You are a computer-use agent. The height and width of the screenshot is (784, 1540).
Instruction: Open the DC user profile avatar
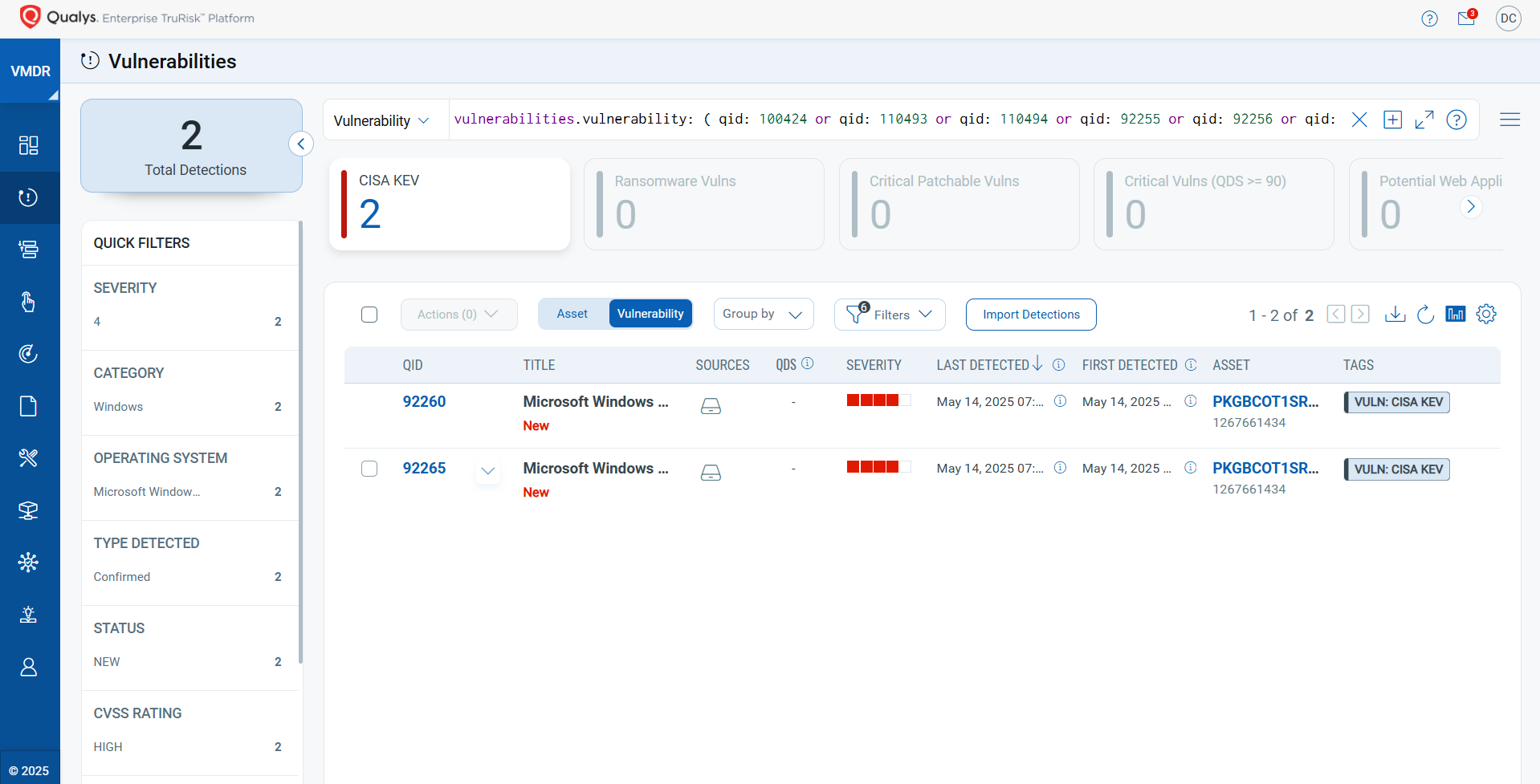[1508, 18]
